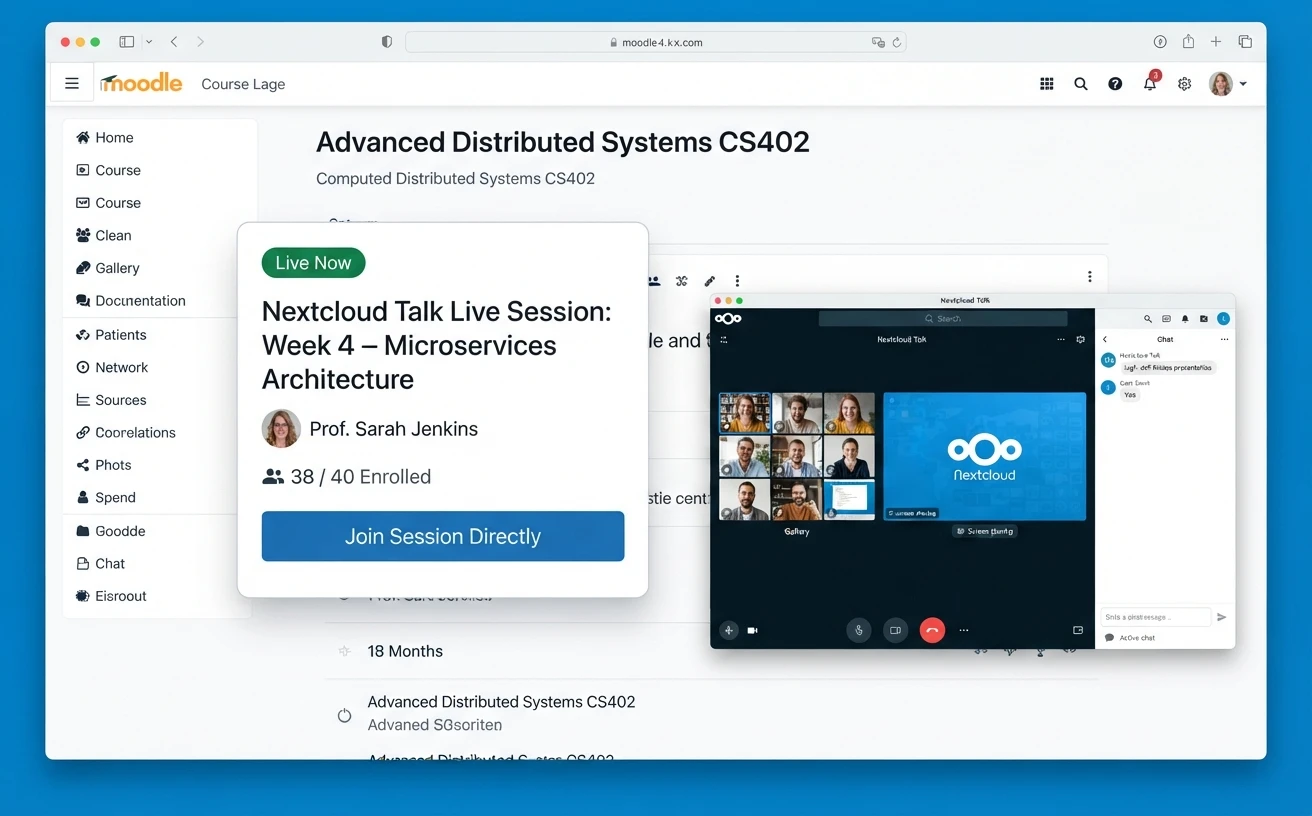This screenshot has width=1312, height=816.
Task: Click the message input in Talk chat
Action: tap(1156, 617)
